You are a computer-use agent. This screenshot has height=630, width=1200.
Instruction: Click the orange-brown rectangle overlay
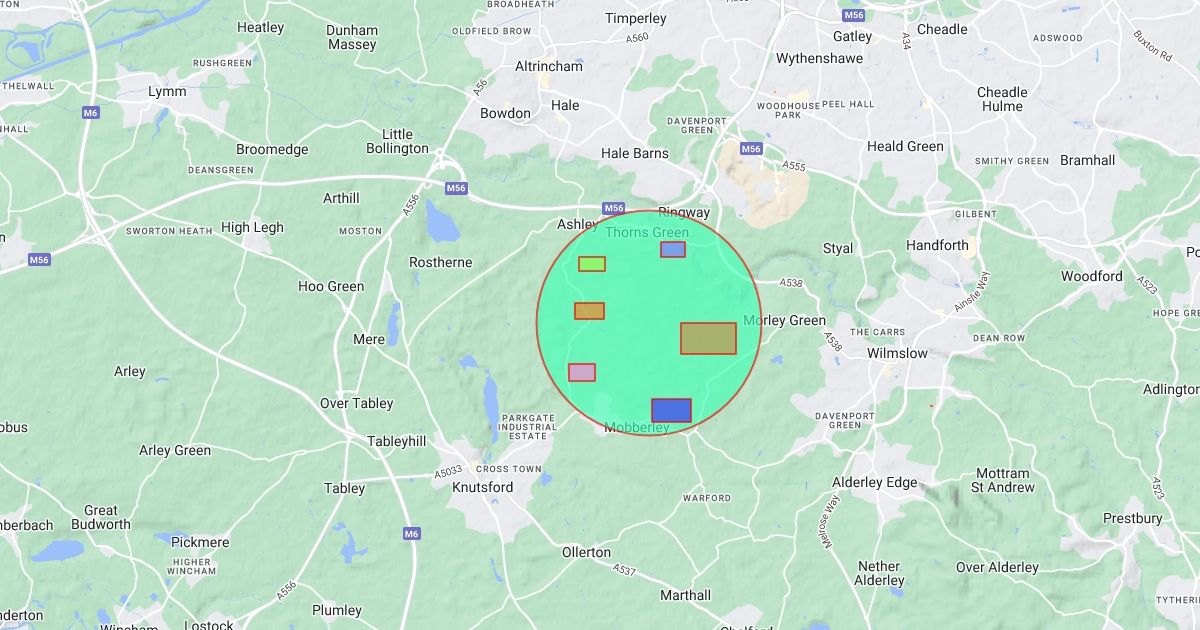point(589,311)
